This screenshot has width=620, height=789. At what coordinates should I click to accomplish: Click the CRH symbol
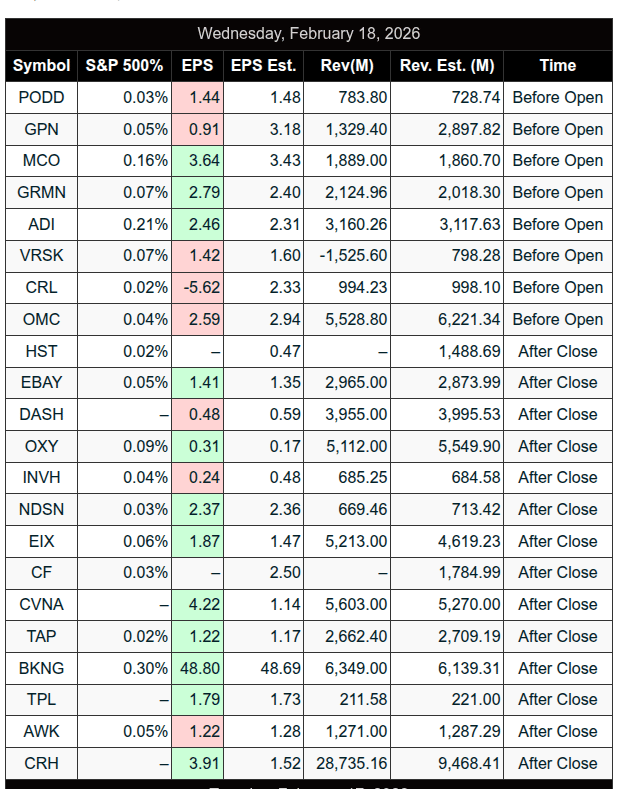tap(41, 763)
